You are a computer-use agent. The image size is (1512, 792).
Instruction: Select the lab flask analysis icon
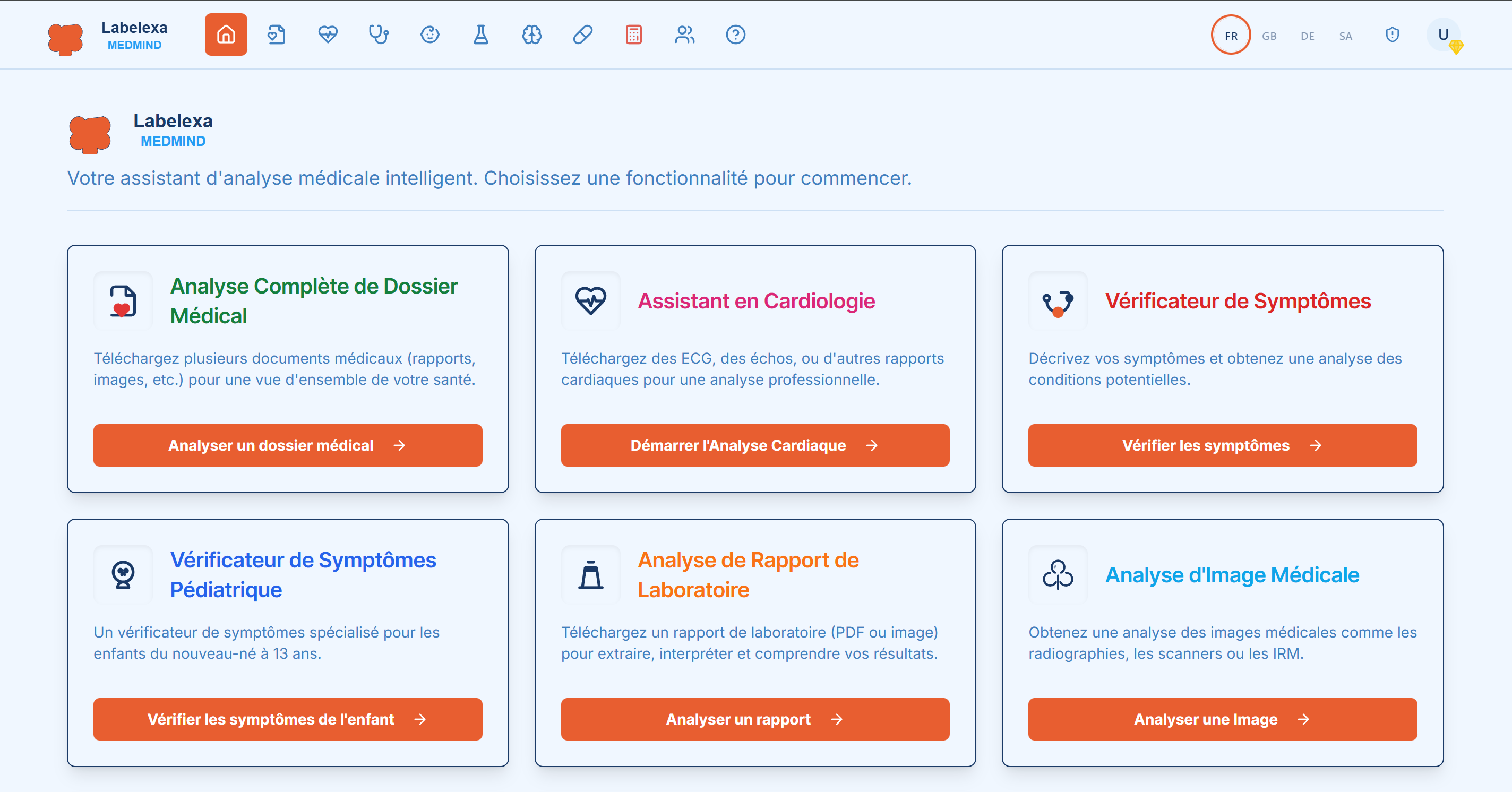(480, 35)
